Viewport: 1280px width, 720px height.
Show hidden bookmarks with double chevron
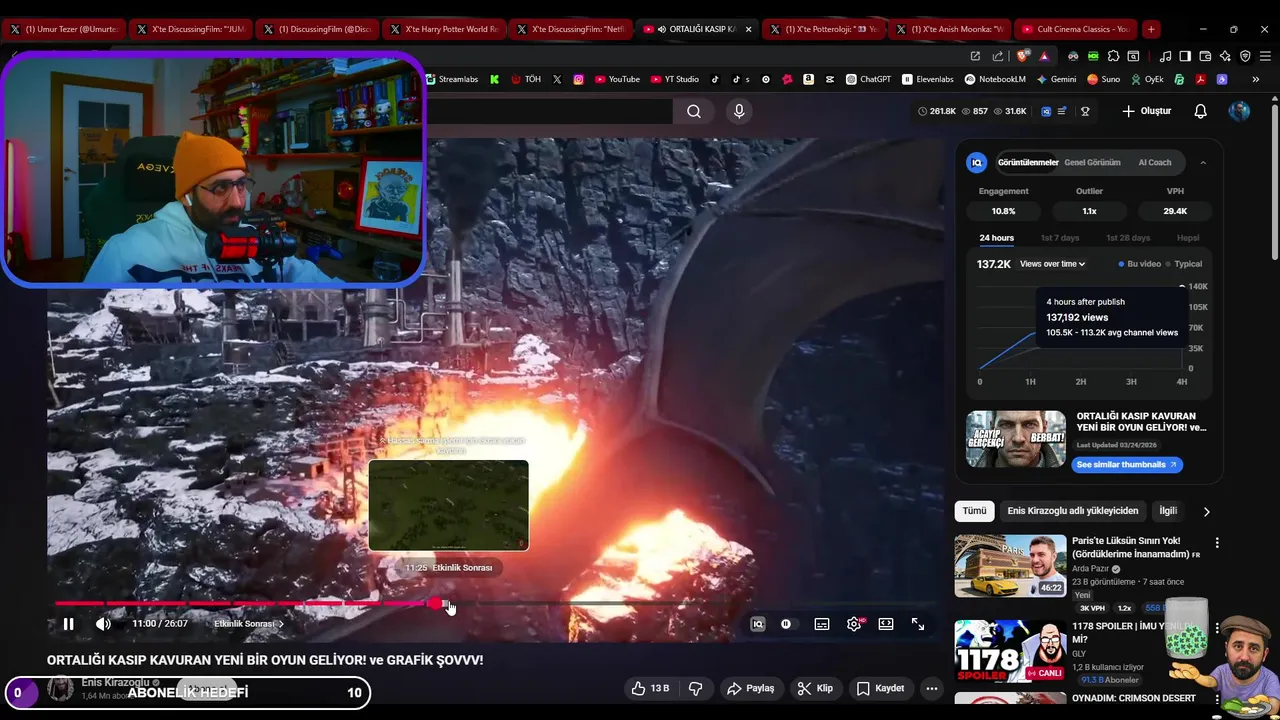click(1256, 79)
